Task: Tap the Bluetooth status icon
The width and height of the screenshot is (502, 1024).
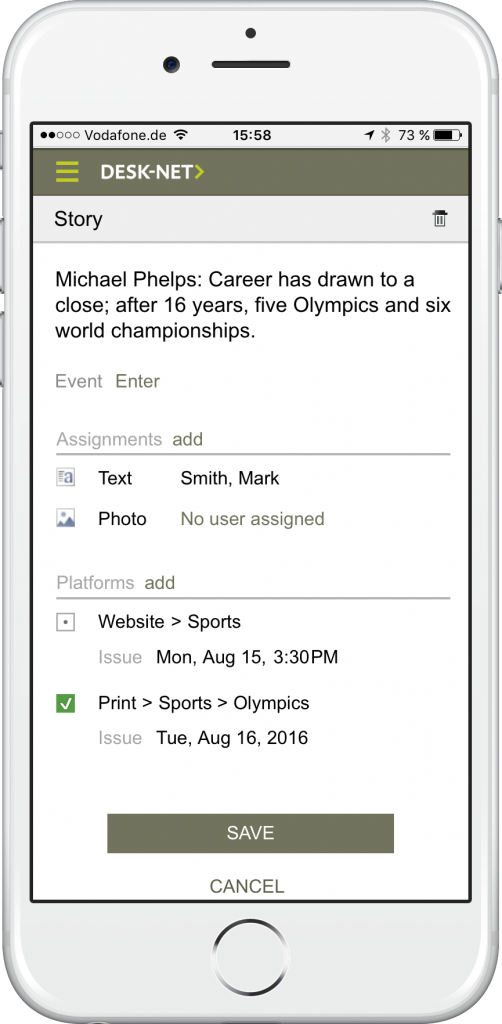Action: (x=386, y=135)
